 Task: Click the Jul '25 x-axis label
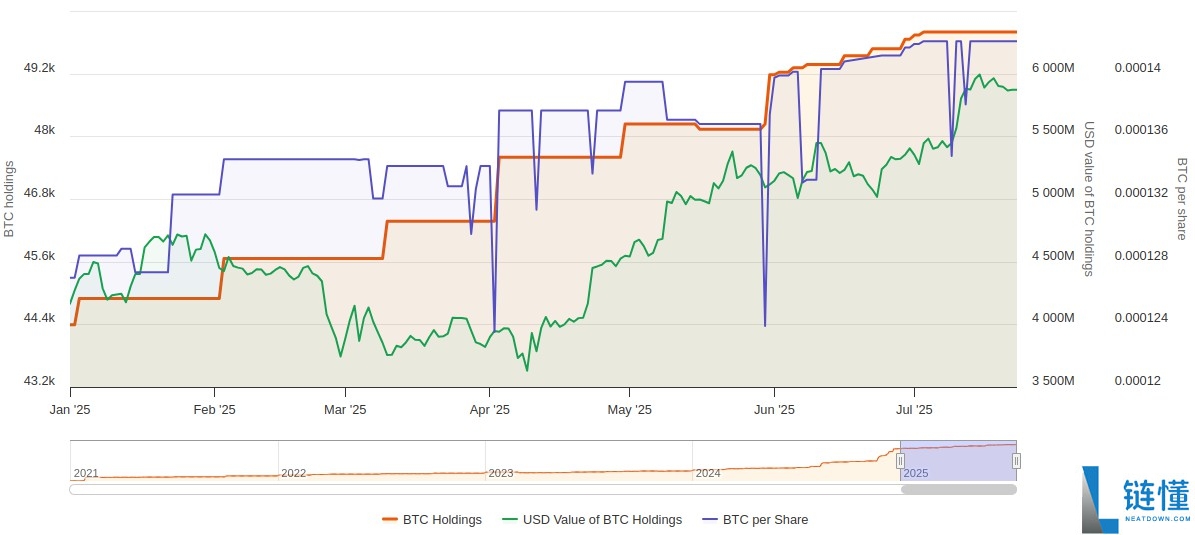pos(913,410)
